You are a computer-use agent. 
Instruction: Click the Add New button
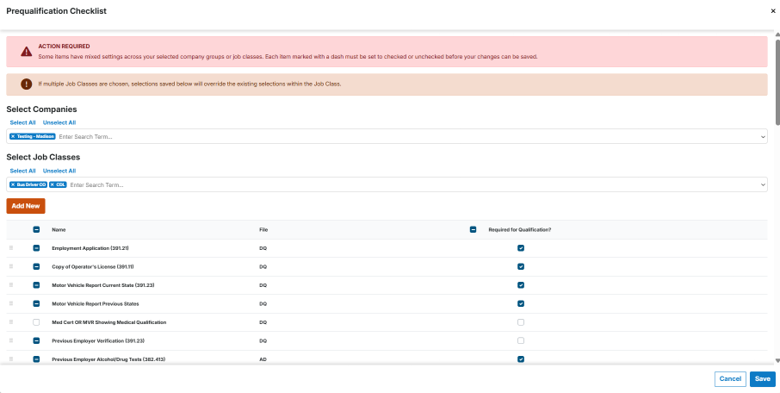click(26, 206)
